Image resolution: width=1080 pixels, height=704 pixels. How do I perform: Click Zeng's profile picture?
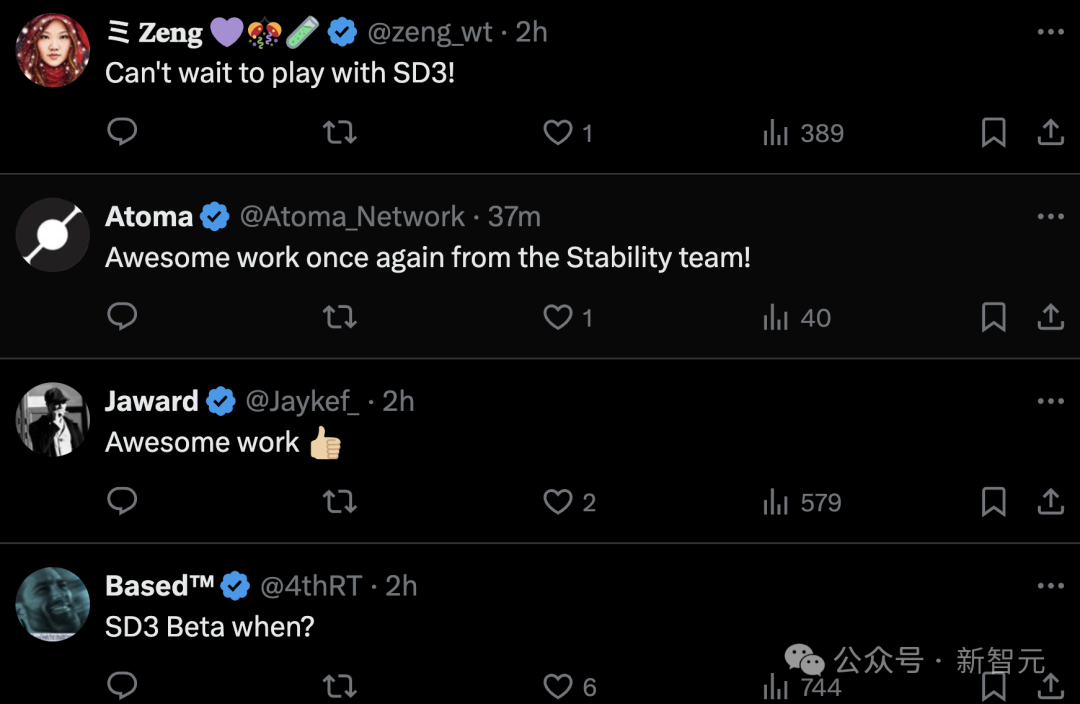53,50
